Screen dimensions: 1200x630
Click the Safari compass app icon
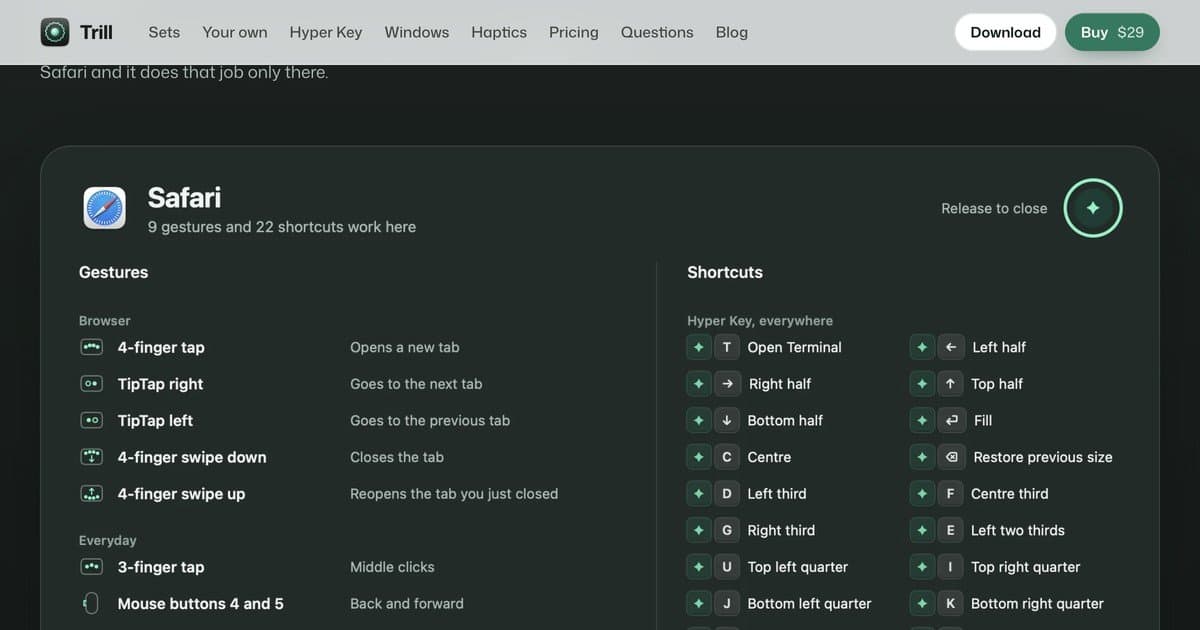click(104, 208)
